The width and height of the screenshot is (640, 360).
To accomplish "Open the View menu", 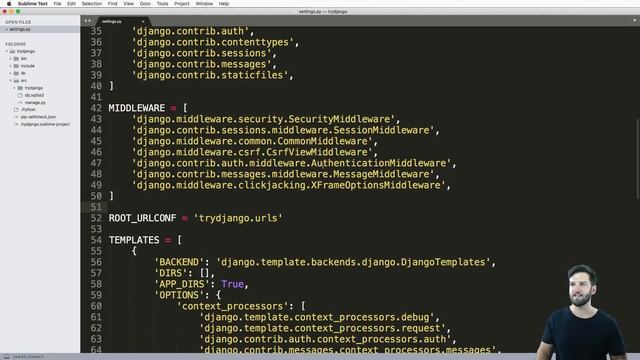I will tap(129, 4).
